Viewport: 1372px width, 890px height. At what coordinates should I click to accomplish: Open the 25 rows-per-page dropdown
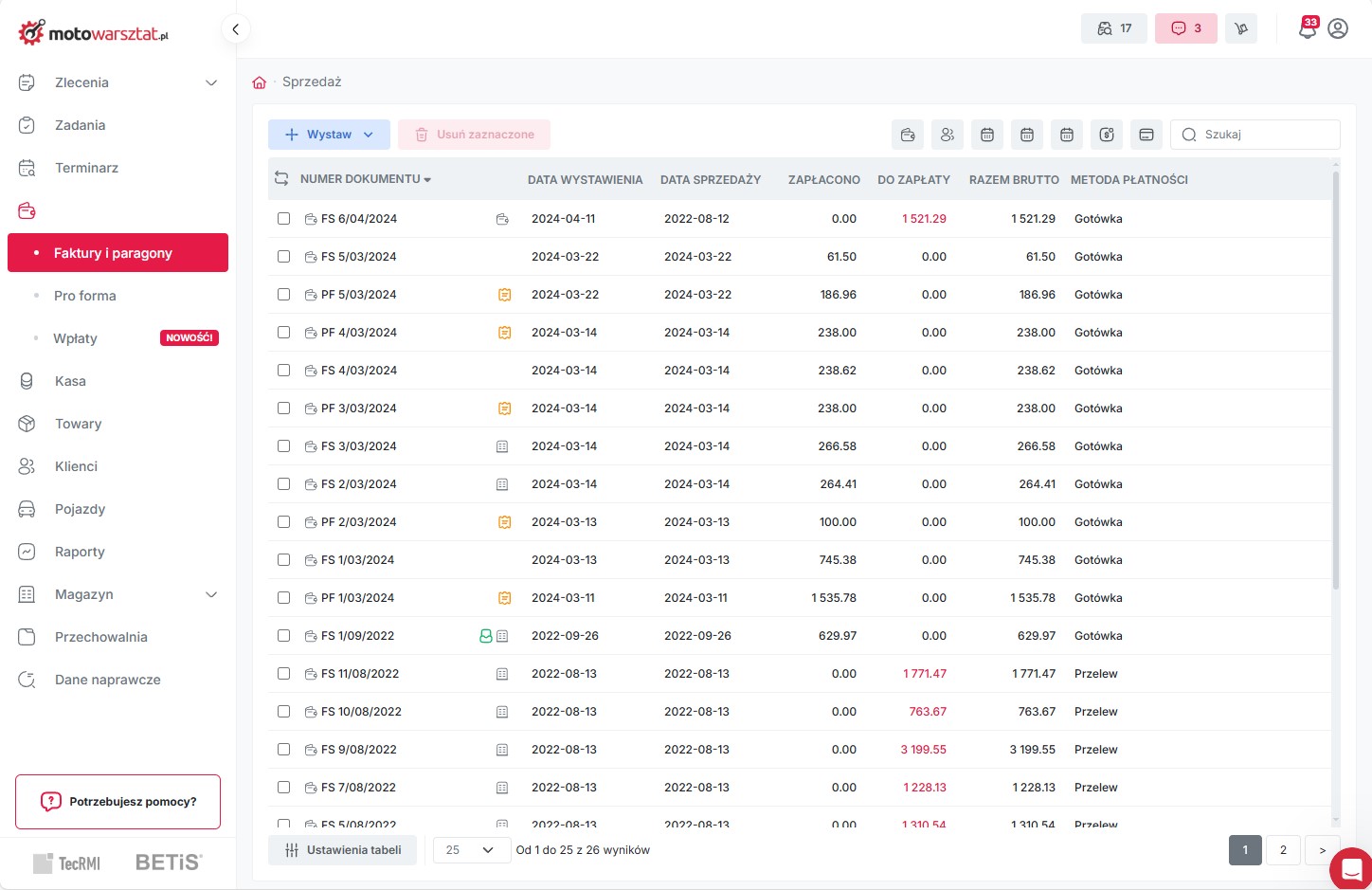[470, 850]
